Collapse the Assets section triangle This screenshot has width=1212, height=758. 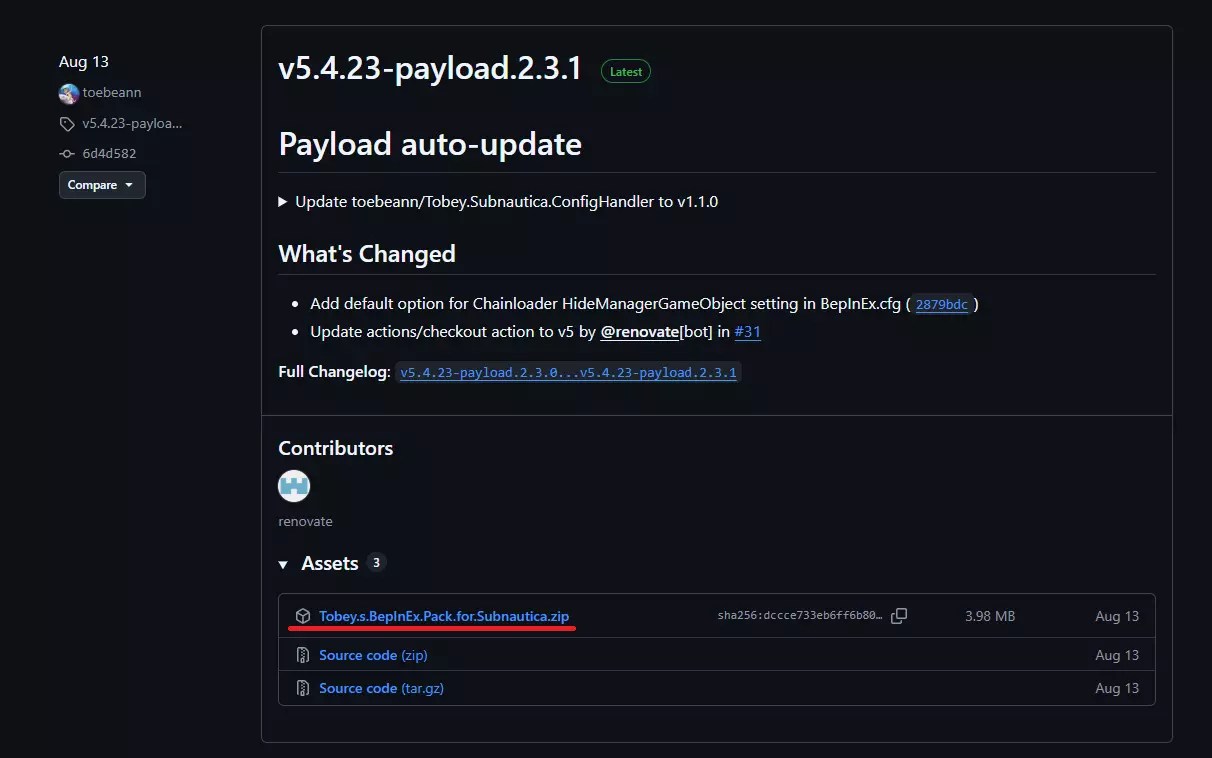click(x=284, y=565)
